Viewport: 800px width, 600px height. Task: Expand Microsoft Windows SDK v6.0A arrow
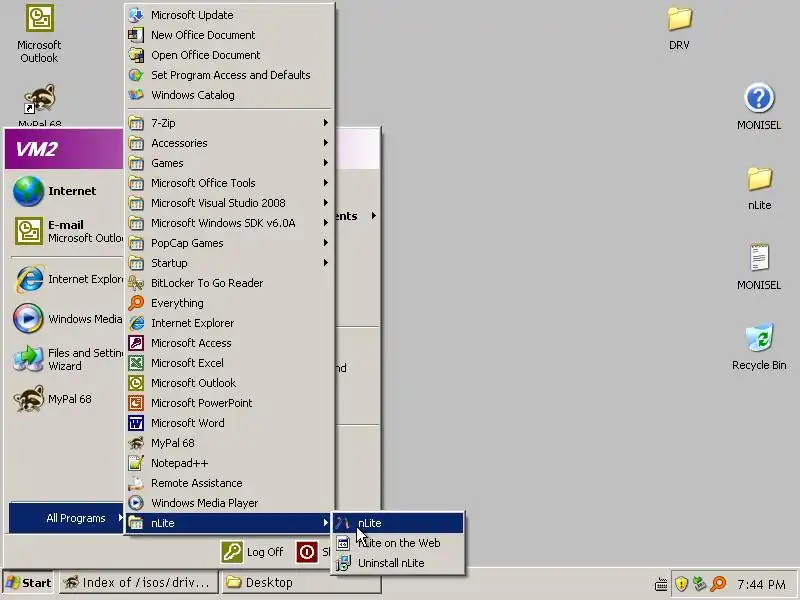point(325,222)
